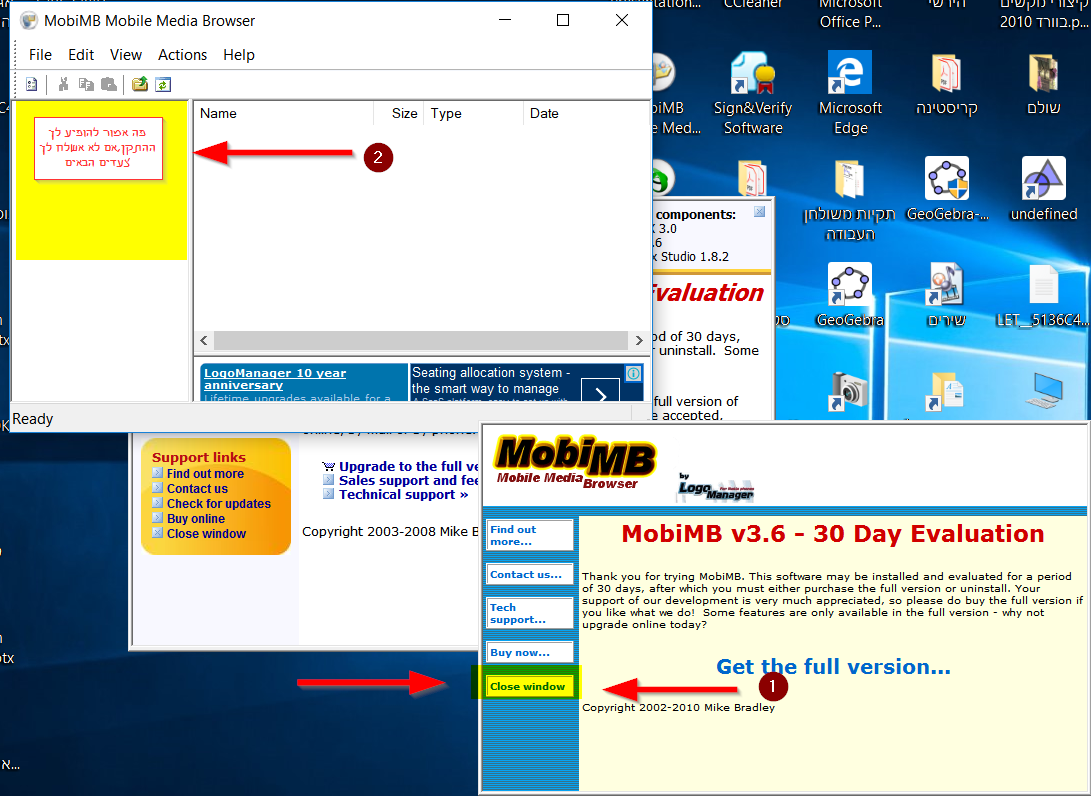This screenshot has height=796, width=1091.
Task: Click Find out more under Support links
Action: pos(205,474)
